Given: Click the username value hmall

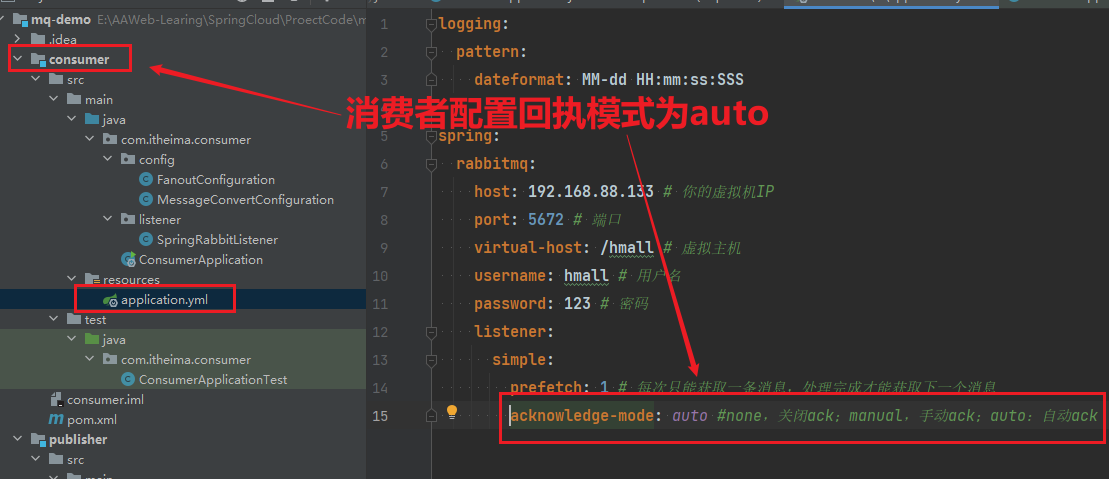Looking at the screenshot, I should point(586,275).
